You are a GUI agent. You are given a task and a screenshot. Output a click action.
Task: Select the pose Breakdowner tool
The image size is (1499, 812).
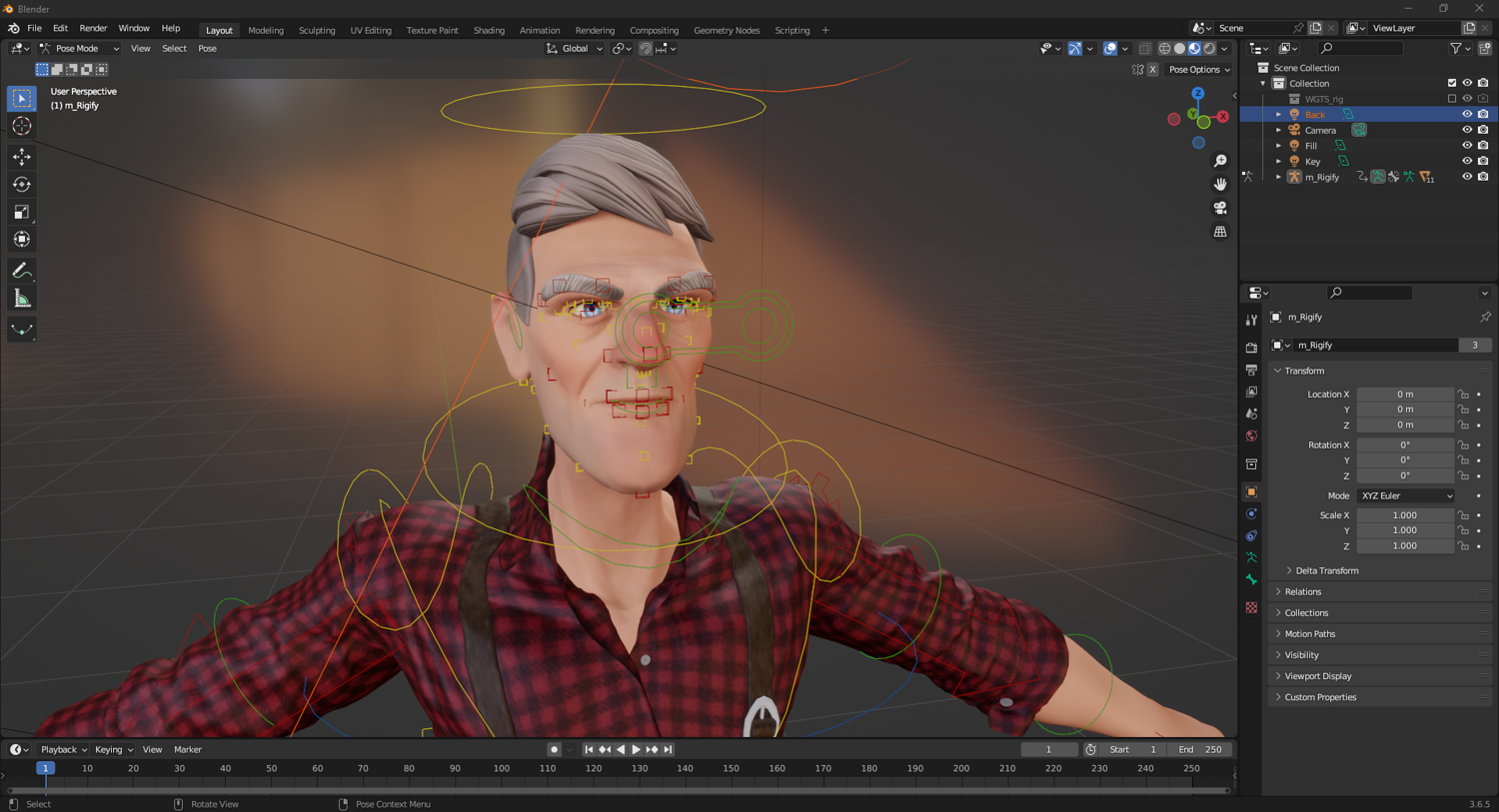tap(22, 330)
